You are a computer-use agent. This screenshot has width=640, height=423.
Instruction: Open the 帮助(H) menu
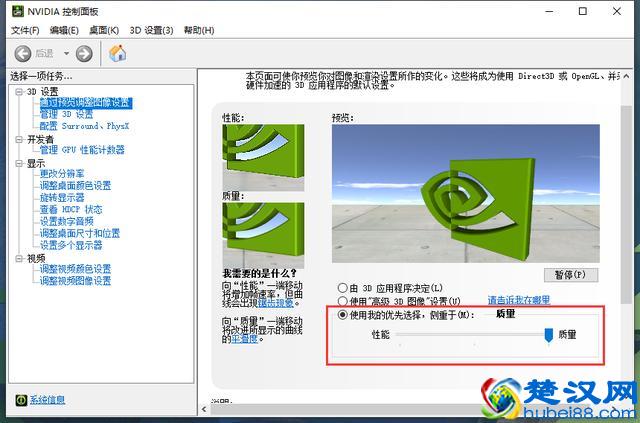click(x=199, y=30)
